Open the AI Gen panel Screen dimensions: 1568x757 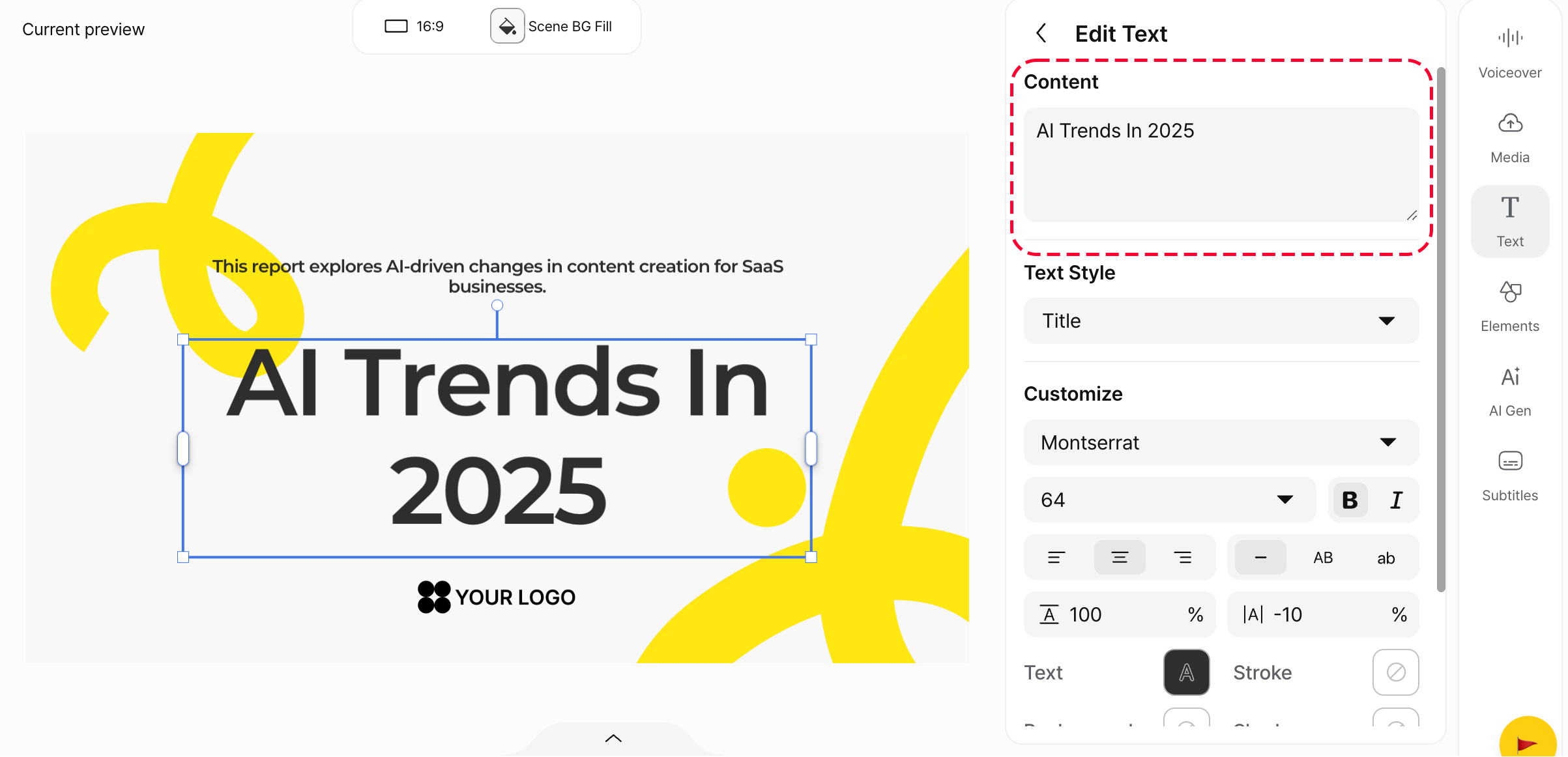point(1509,390)
